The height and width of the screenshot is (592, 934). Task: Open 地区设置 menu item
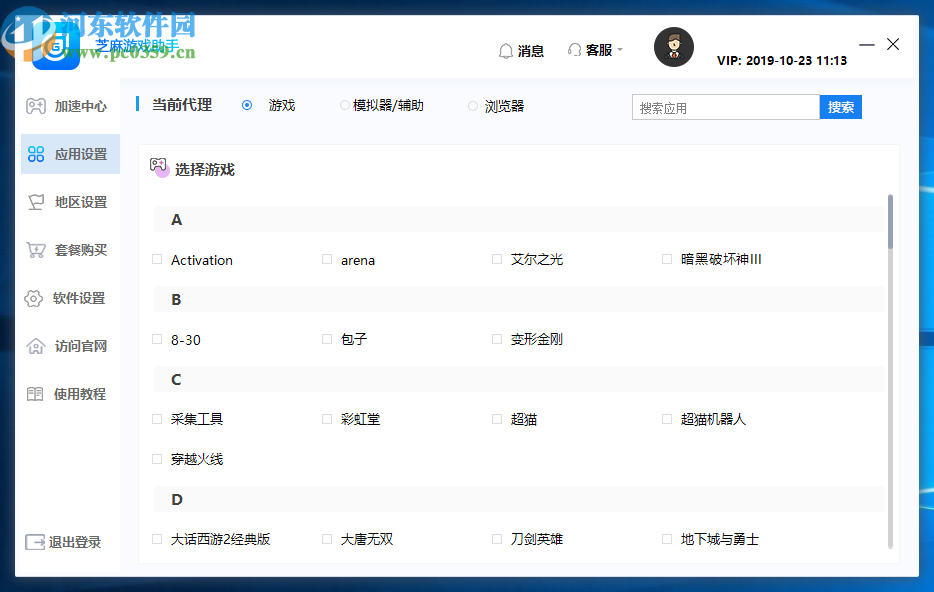(x=70, y=202)
